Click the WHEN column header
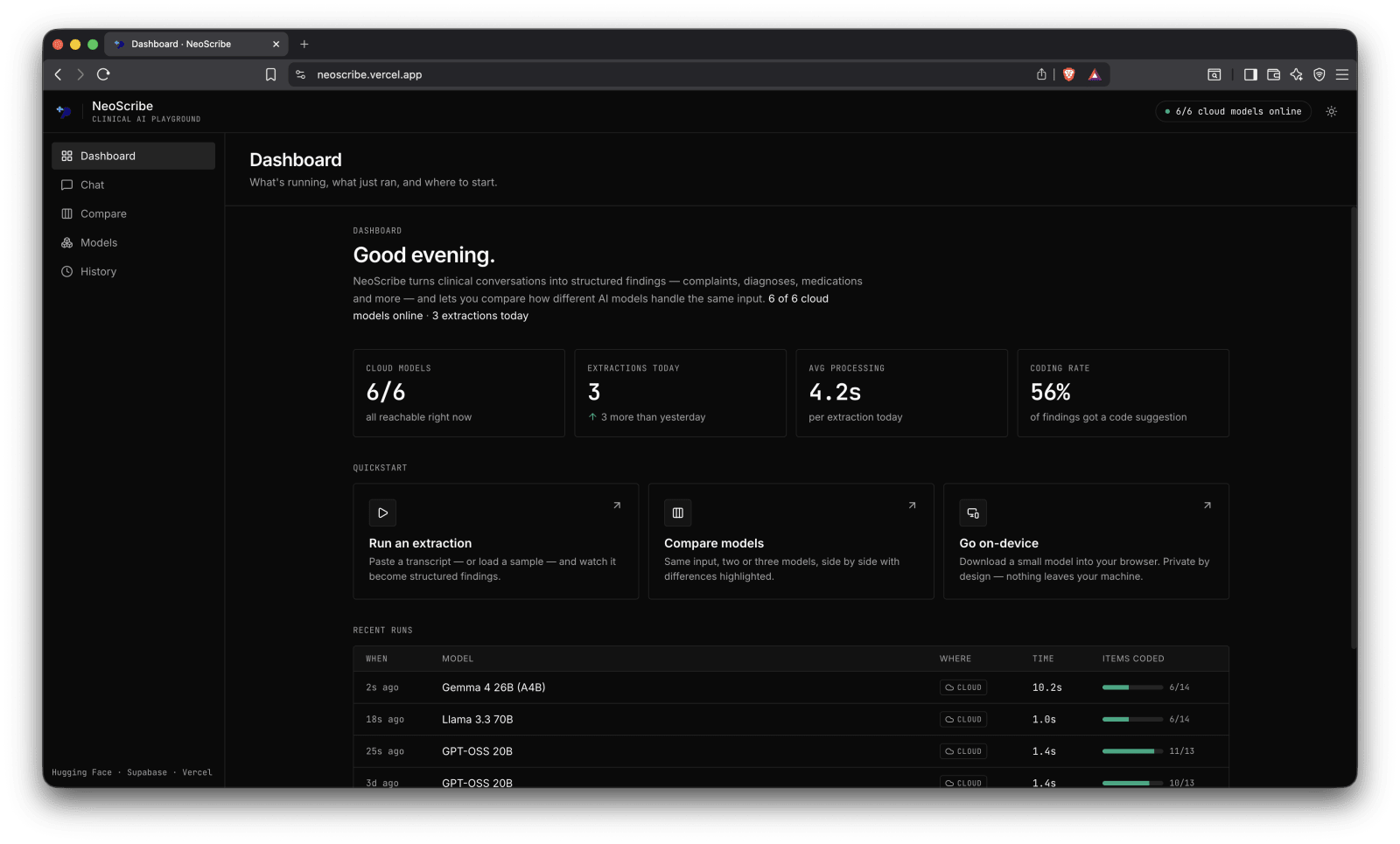 (376, 659)
